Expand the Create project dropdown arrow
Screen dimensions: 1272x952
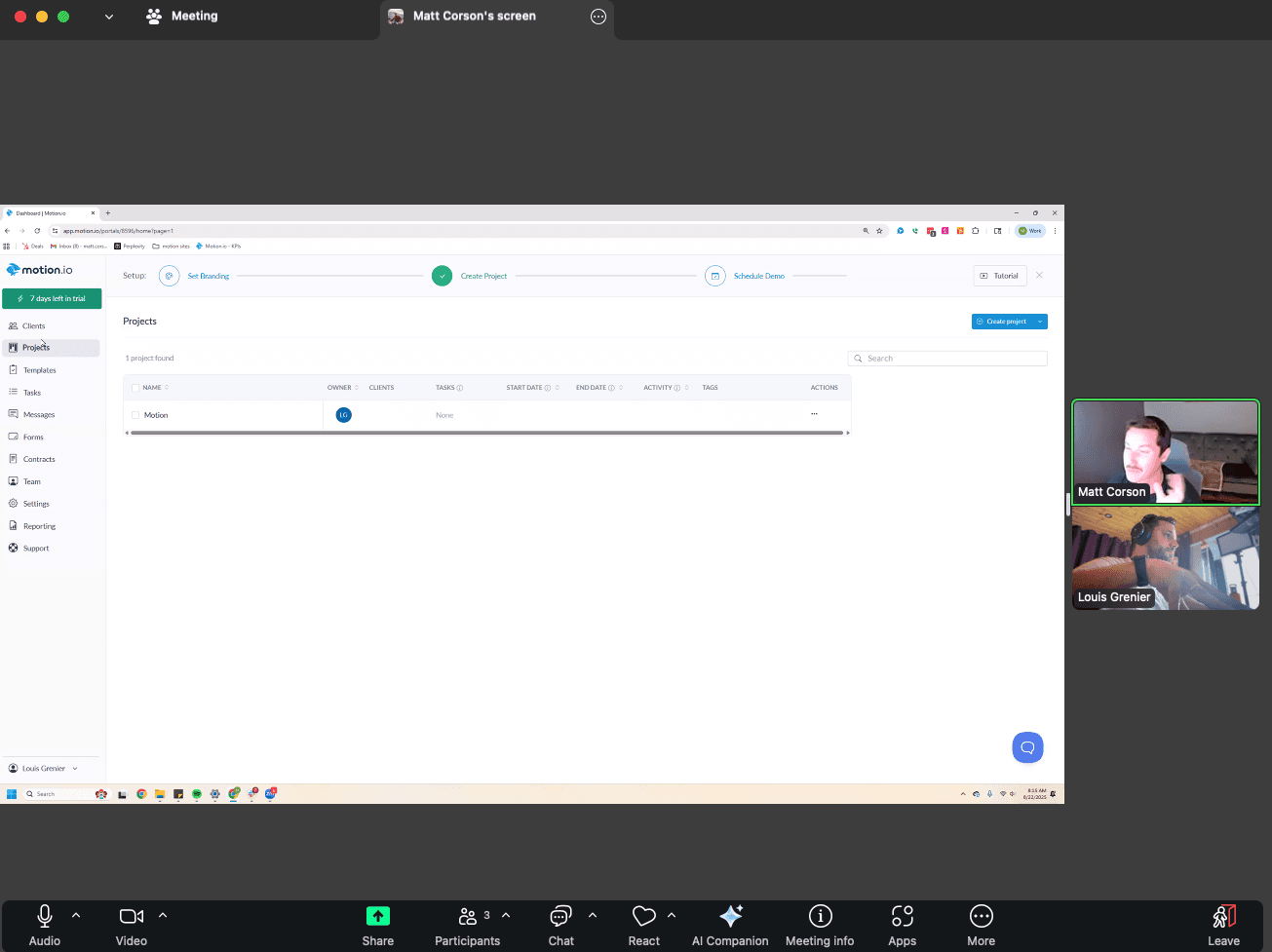(x=1041, y=321)
